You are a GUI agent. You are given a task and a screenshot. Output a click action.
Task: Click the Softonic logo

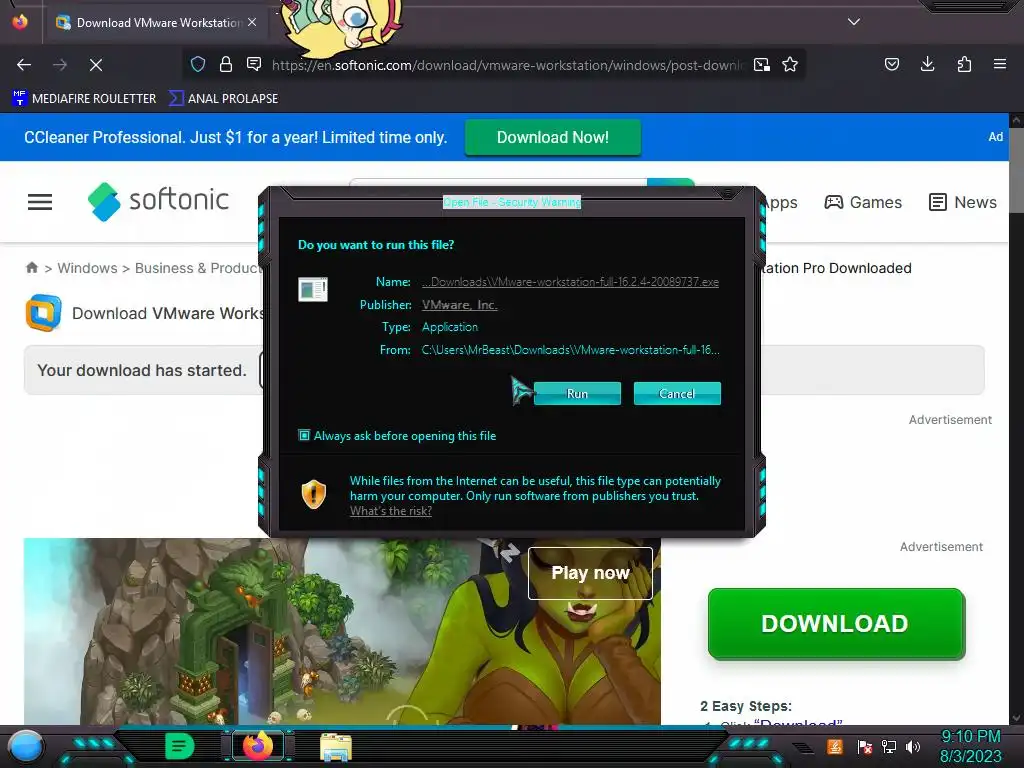tap(158, 201)
